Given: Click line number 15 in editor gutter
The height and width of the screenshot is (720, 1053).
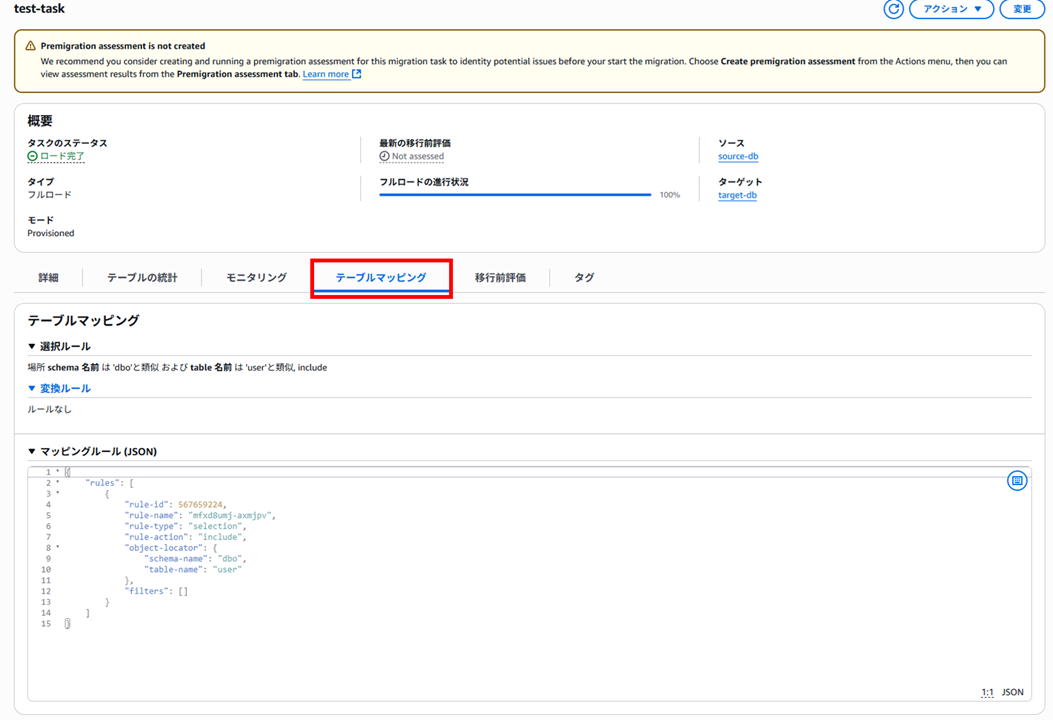Looking at the screenshot, I should (x=46, y=623).
